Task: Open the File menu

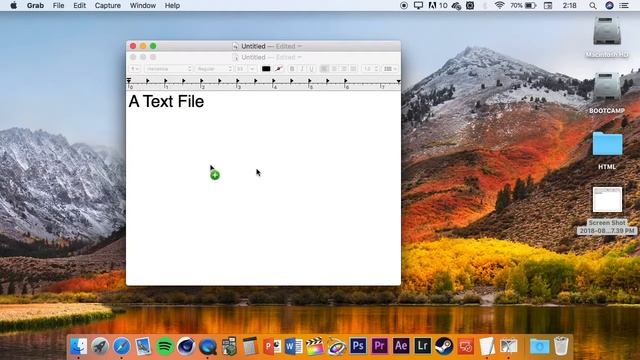Action: click(58, 6)
